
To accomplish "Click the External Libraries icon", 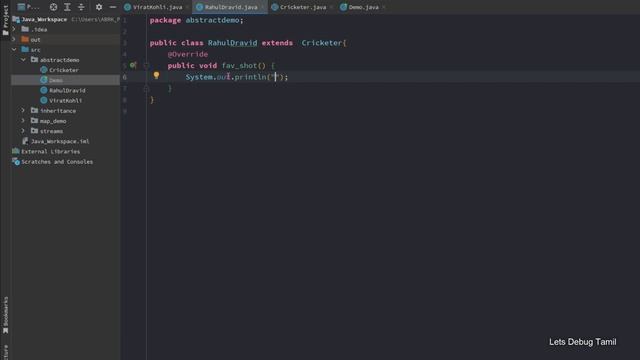I will pyautogui.click(x=16, y=151).
